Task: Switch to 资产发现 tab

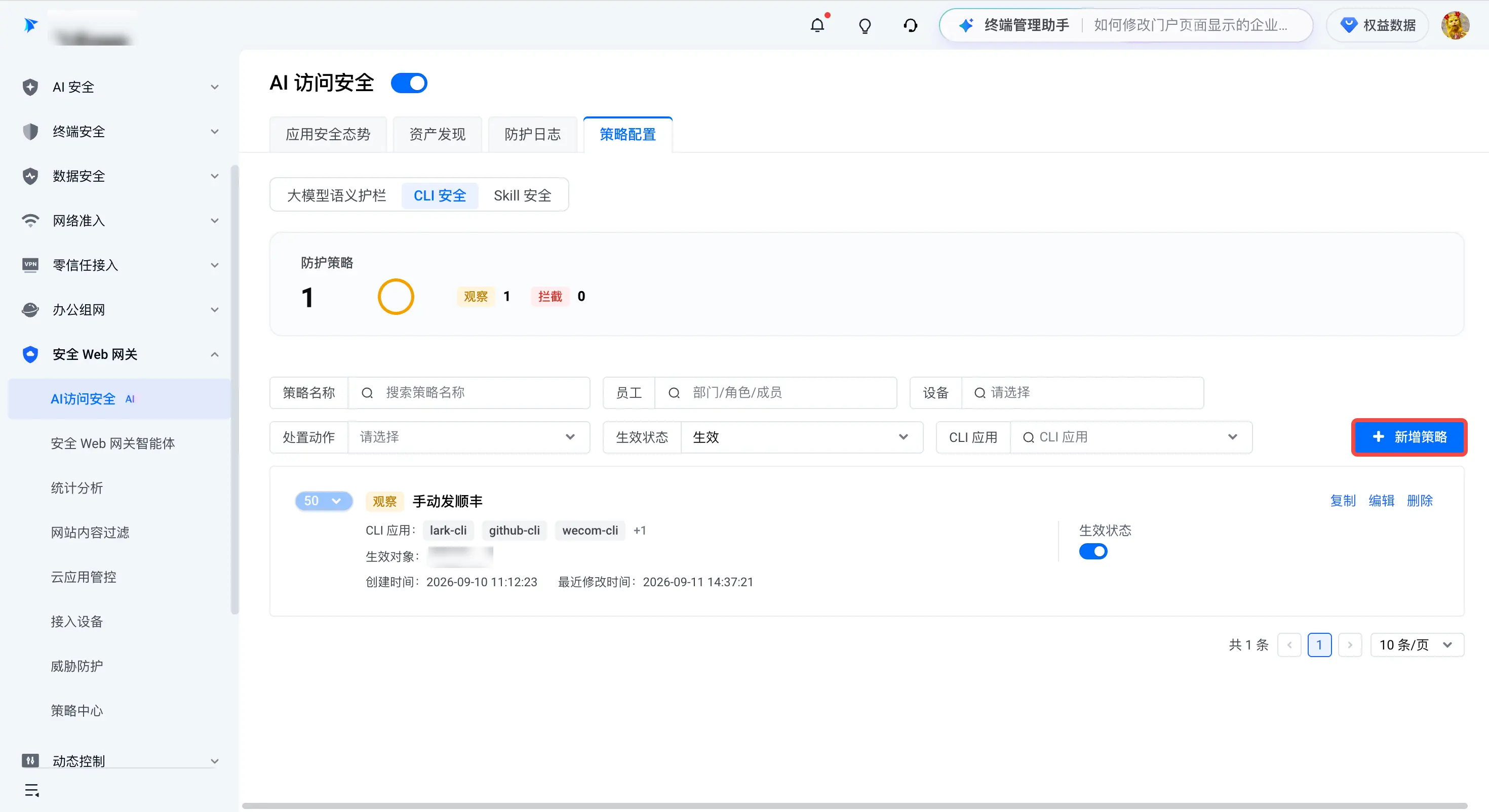Action: (x=437, y=134)
